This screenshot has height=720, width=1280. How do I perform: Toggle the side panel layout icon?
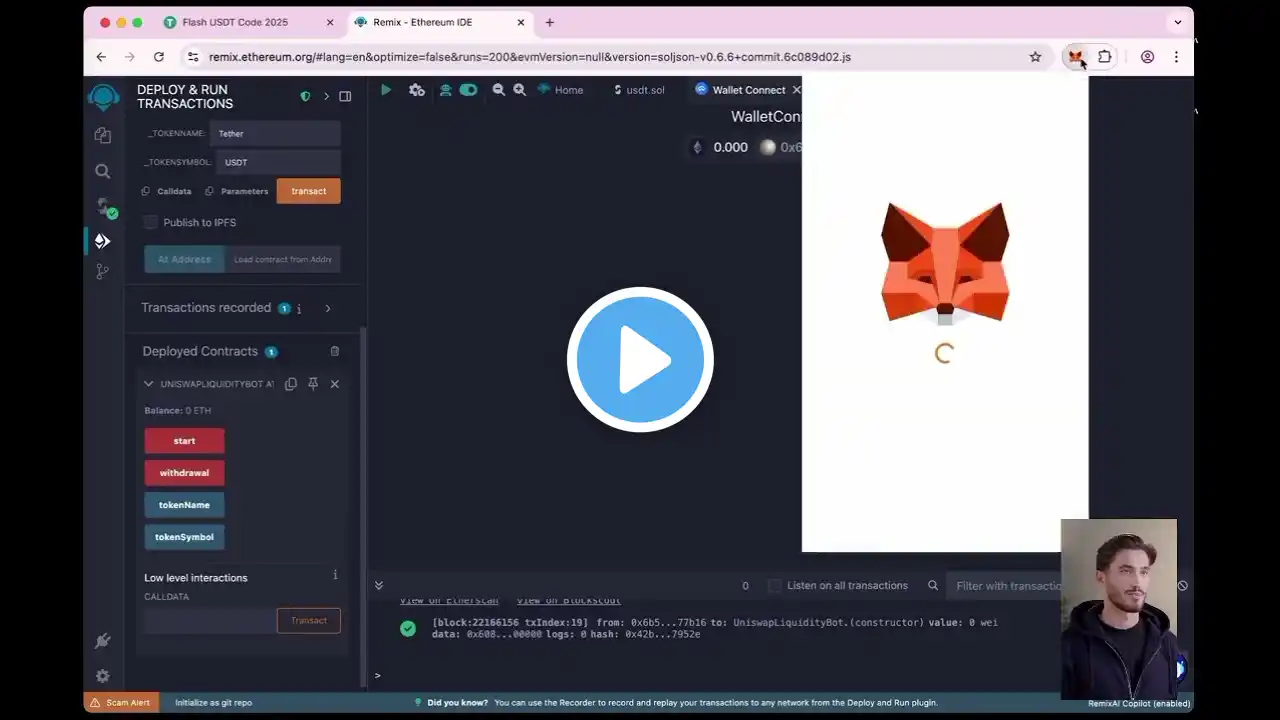tap(345, 96)
